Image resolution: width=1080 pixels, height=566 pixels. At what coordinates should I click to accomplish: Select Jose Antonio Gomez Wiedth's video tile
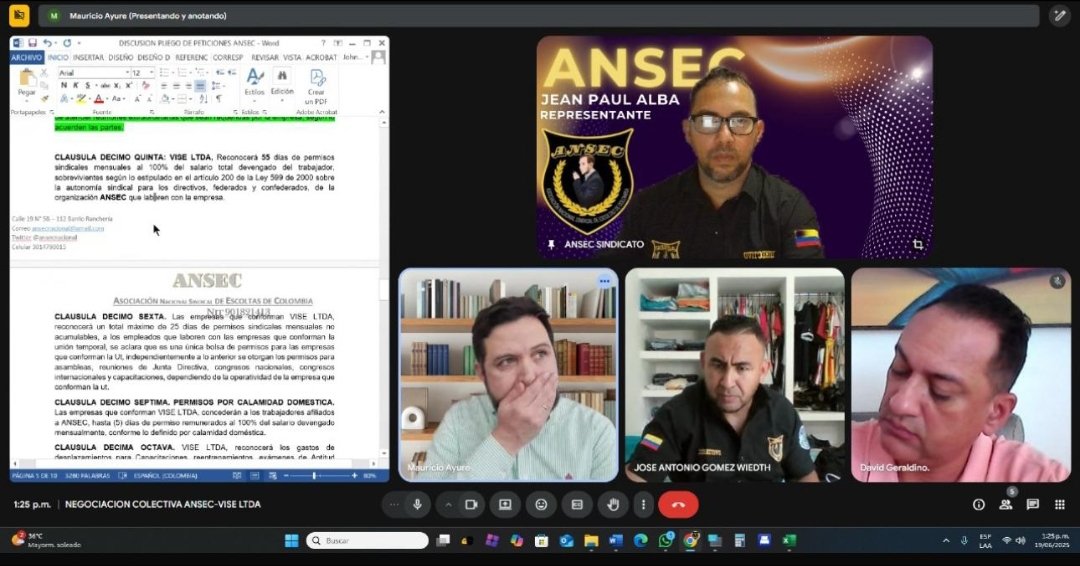click(x=735, y=375)
